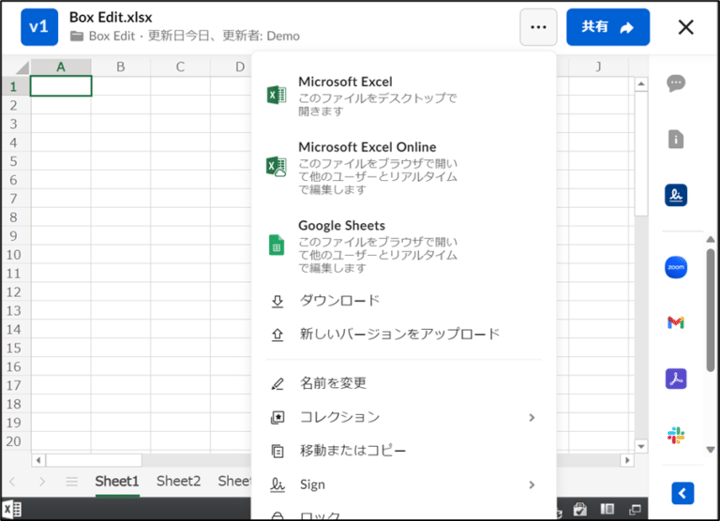Click the v1 version badge
The height and width of the screenshot is (521, 720).
[x=39, y=27]
